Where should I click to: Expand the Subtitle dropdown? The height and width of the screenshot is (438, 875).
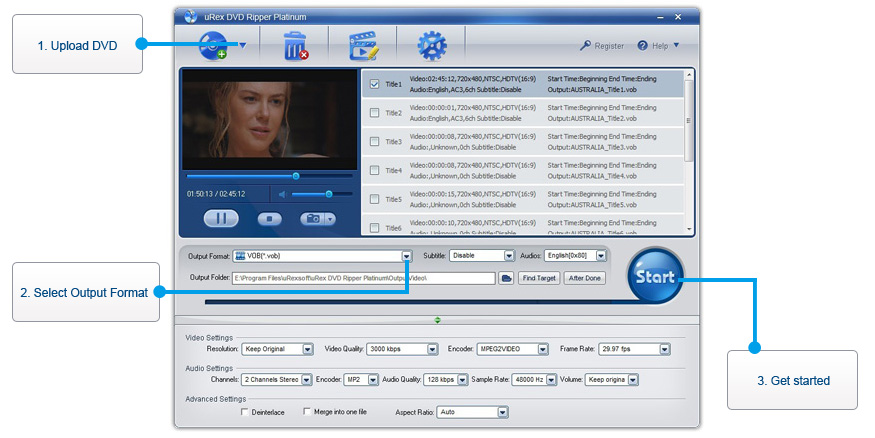(509, 256)
